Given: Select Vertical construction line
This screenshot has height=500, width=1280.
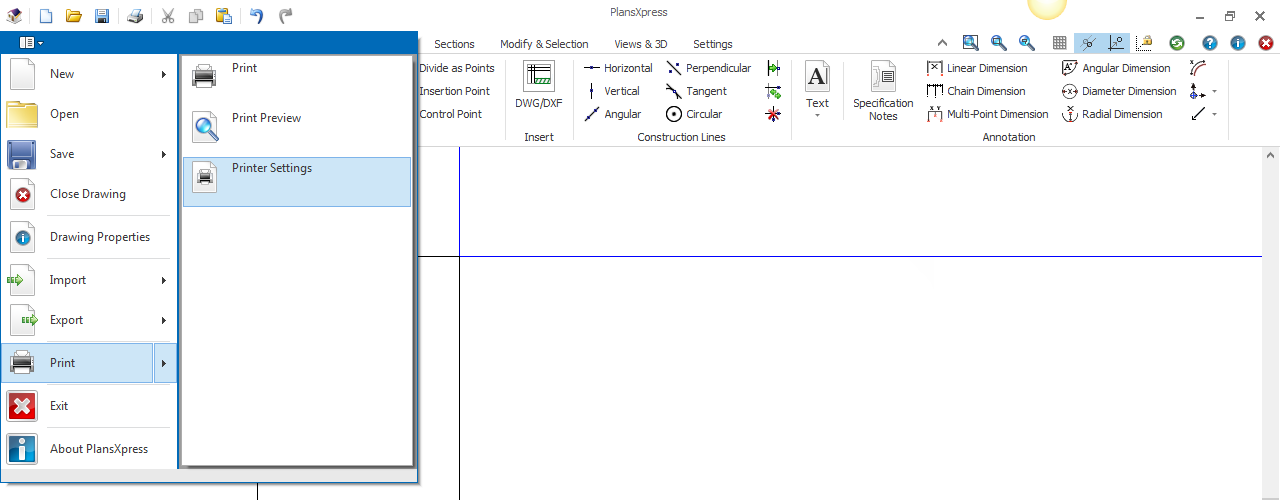Looking at the screenshot, I should pos(612,91).
